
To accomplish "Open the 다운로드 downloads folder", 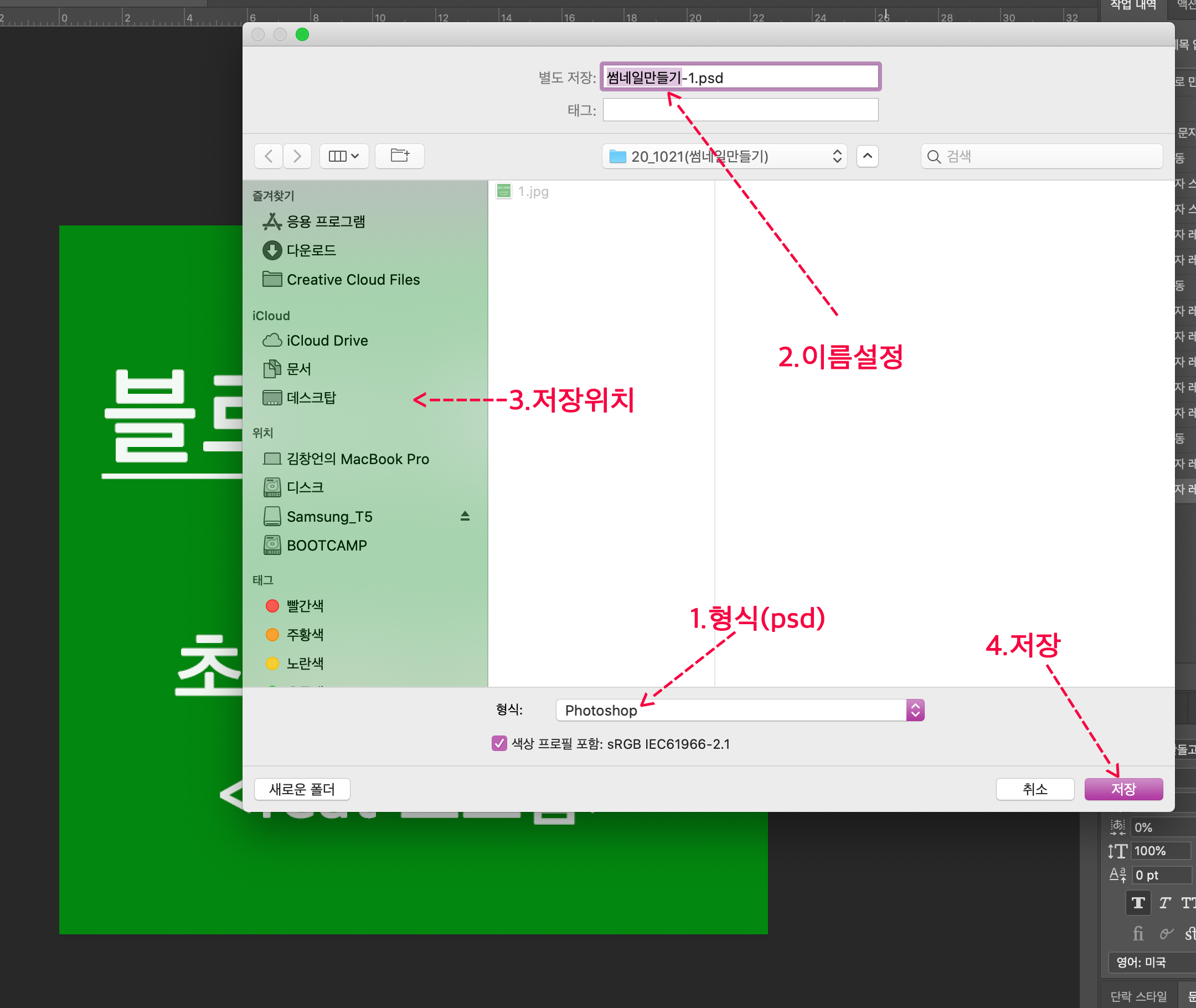I will 311,250.
